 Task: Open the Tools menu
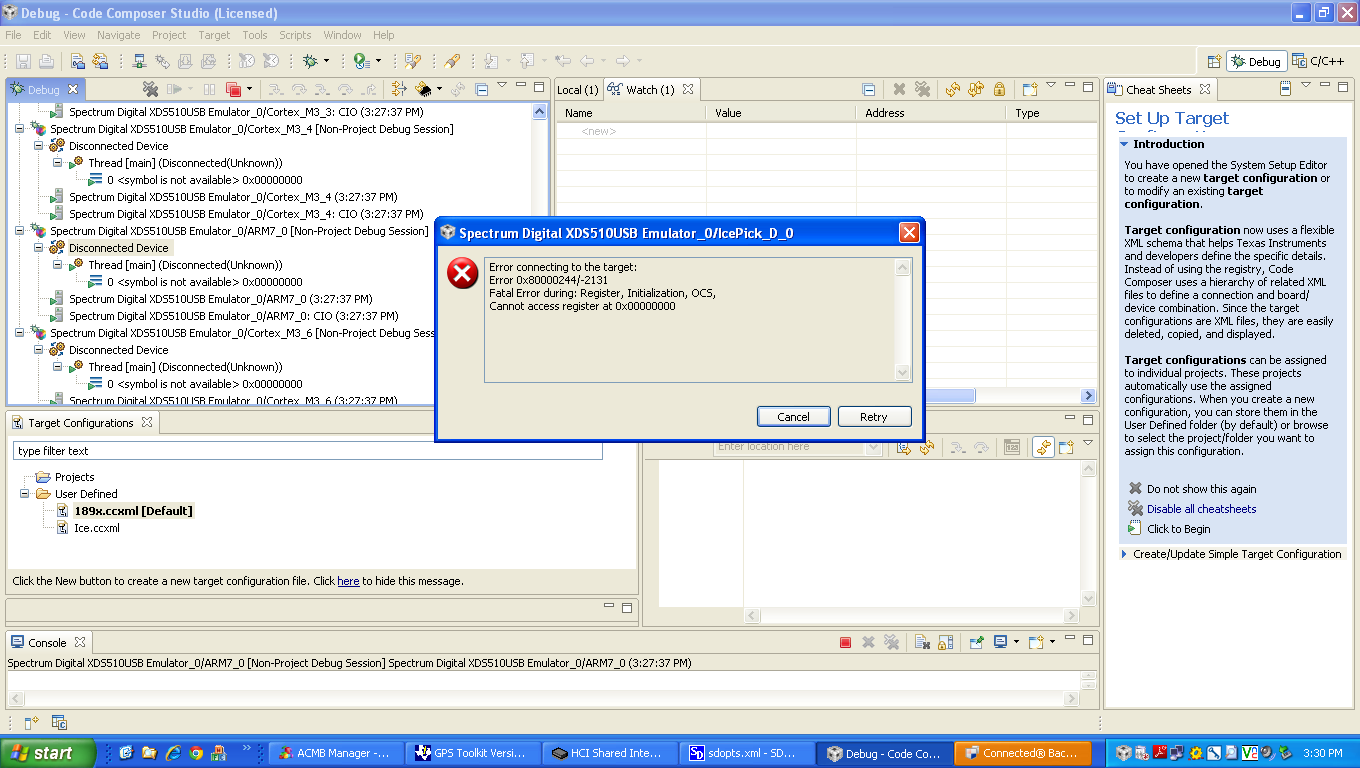coord(255,35)
